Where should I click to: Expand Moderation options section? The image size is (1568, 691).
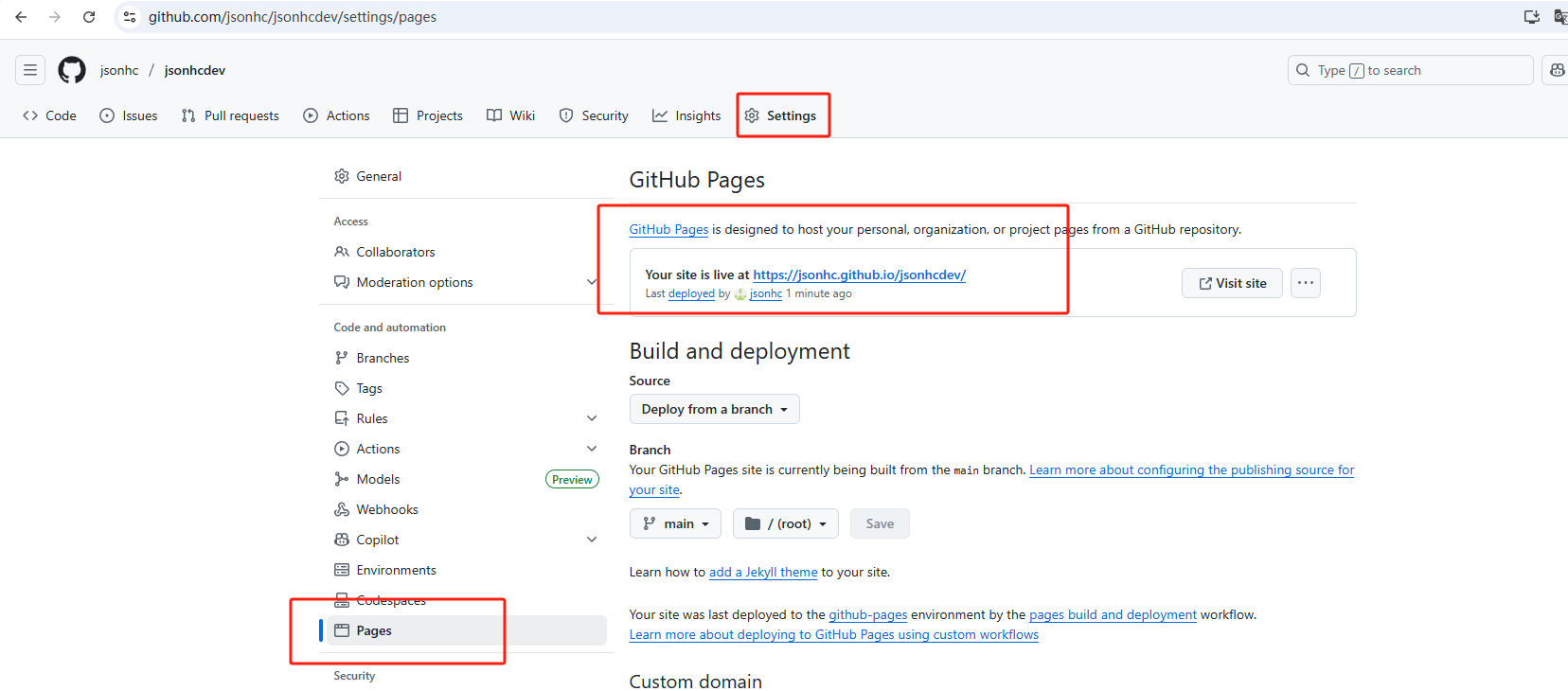click(592, 282)
